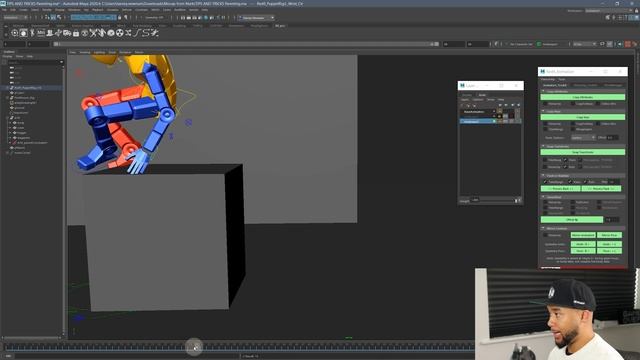Click the green Mirror Pose button
This screenshot has height=360, width=640.
pos(609,236)
